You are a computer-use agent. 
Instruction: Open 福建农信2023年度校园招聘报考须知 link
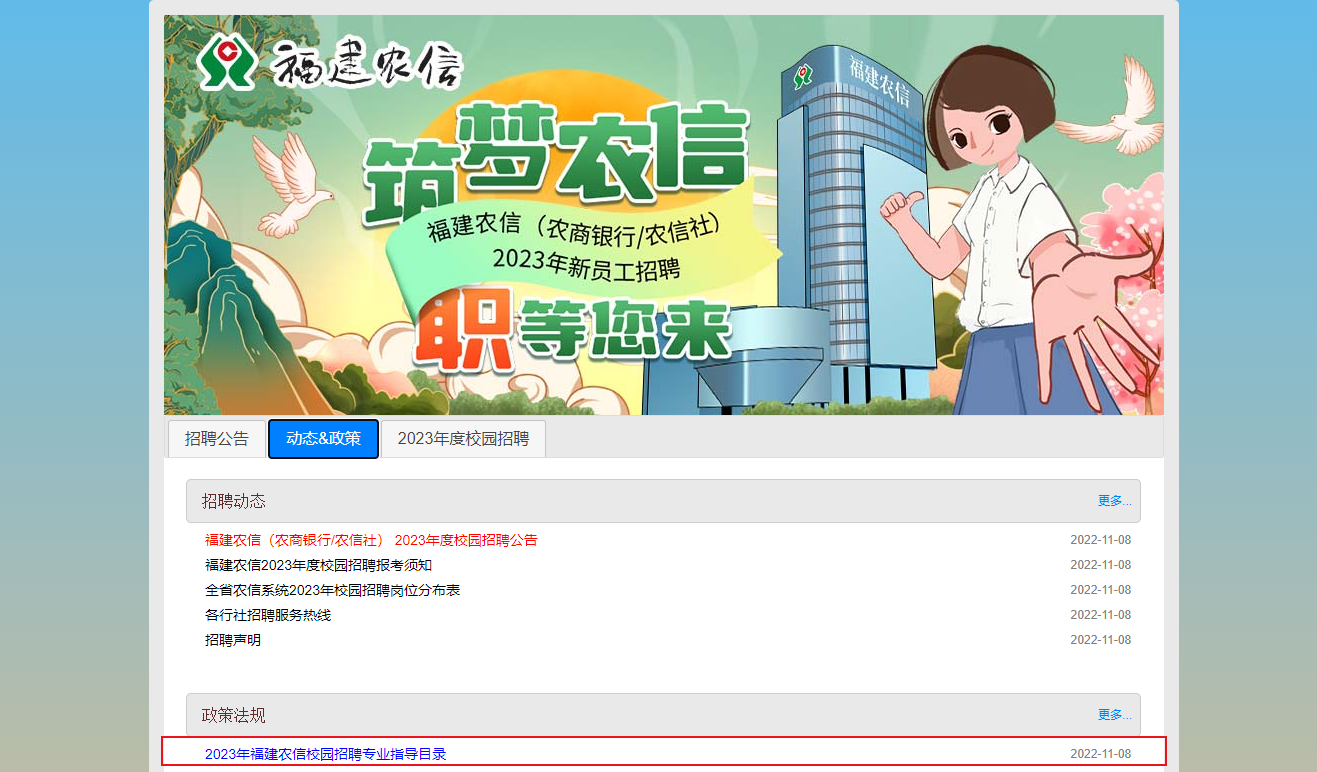[x=318, y=565]
